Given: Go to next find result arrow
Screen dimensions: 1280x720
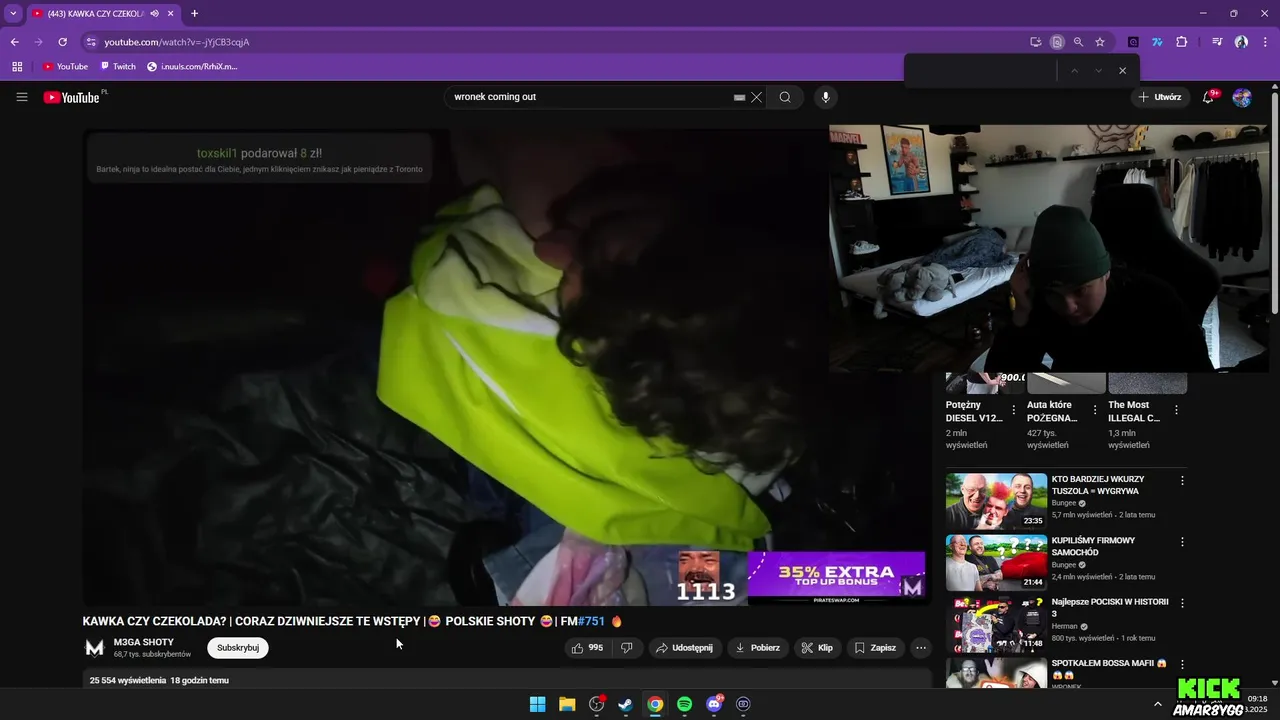Looking at the screenshot, I should [1098, 71].
